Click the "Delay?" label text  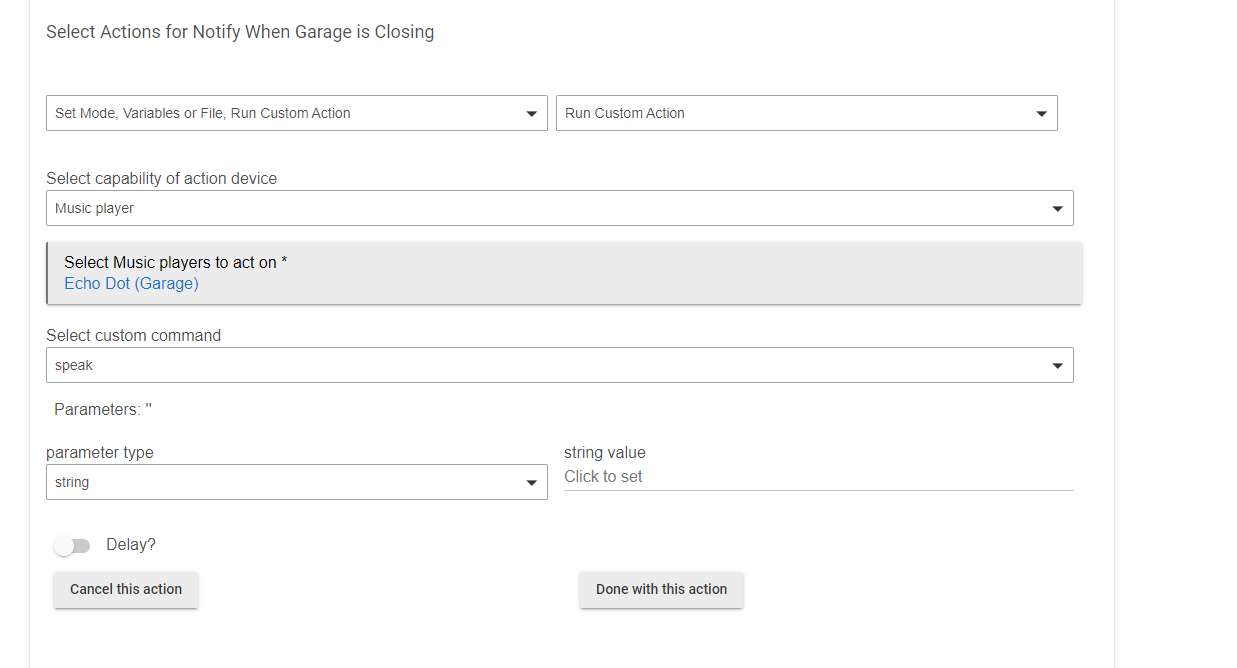[131, 545]
